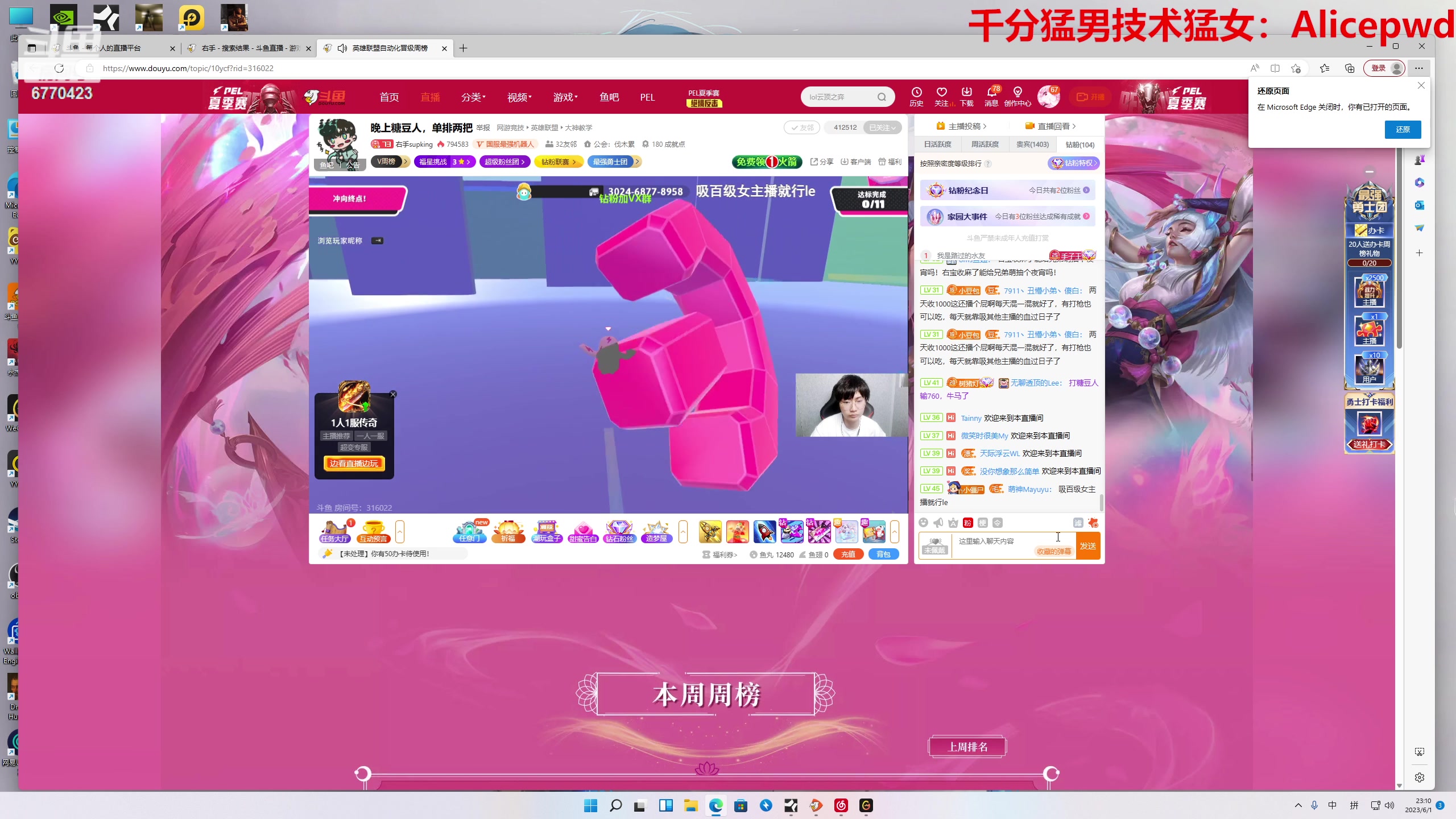This screenshot has height=819, width=1456.
Task: Expand the 已关注 follow dropdown
Action: click(882, 127)
